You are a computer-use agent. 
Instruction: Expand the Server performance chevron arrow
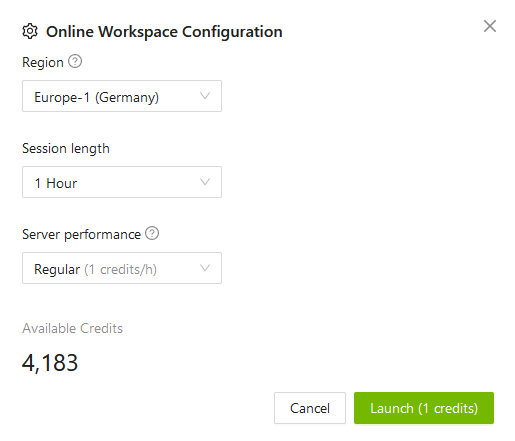205,268
